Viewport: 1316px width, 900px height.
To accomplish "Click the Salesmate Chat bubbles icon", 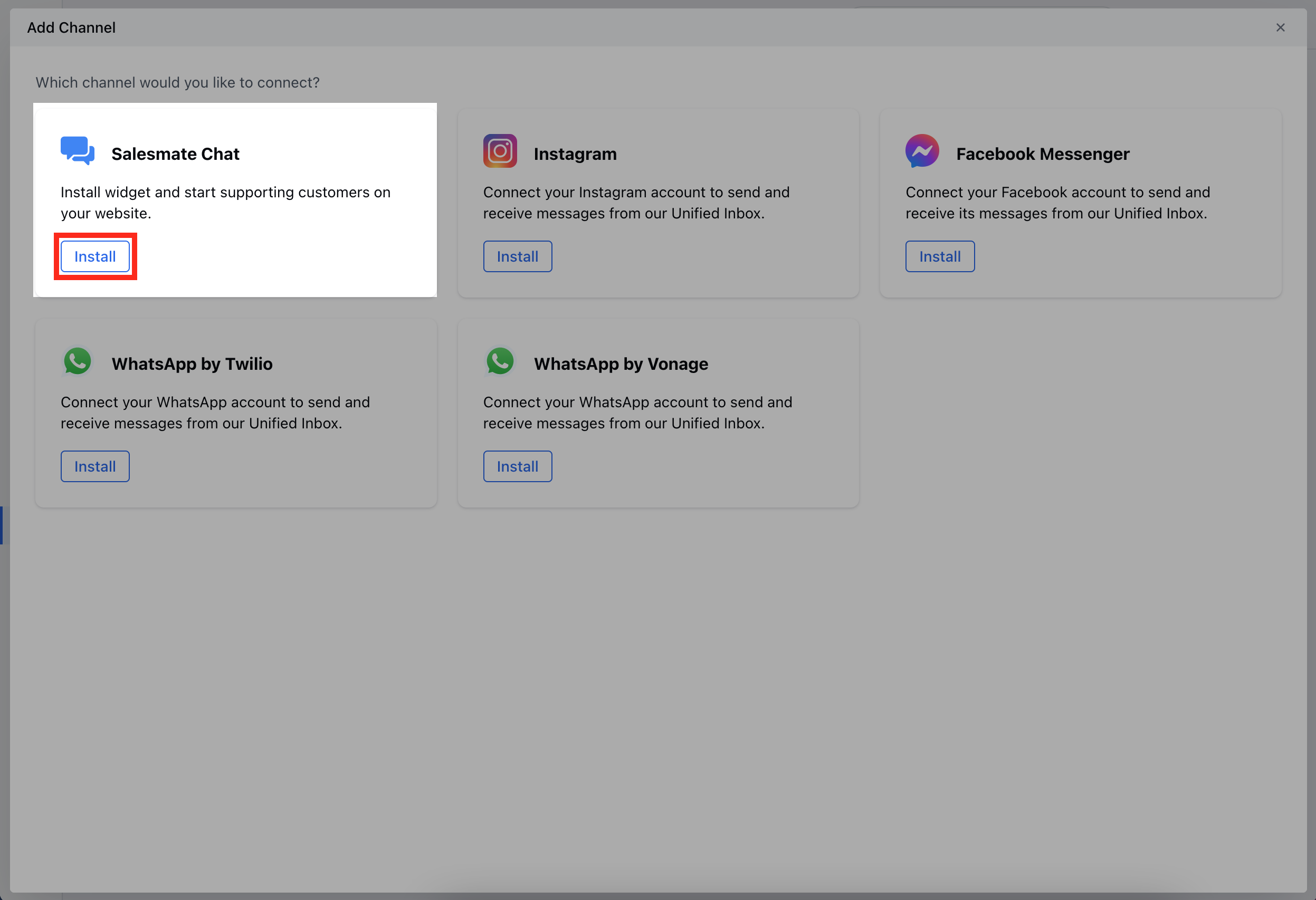I will click(78, 150).
